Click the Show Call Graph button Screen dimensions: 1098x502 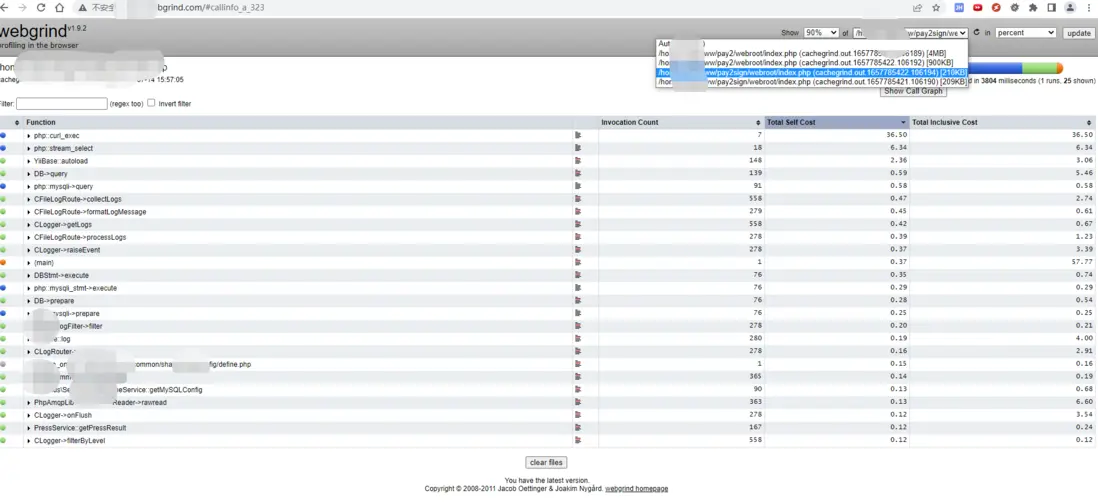click(913, 91)
